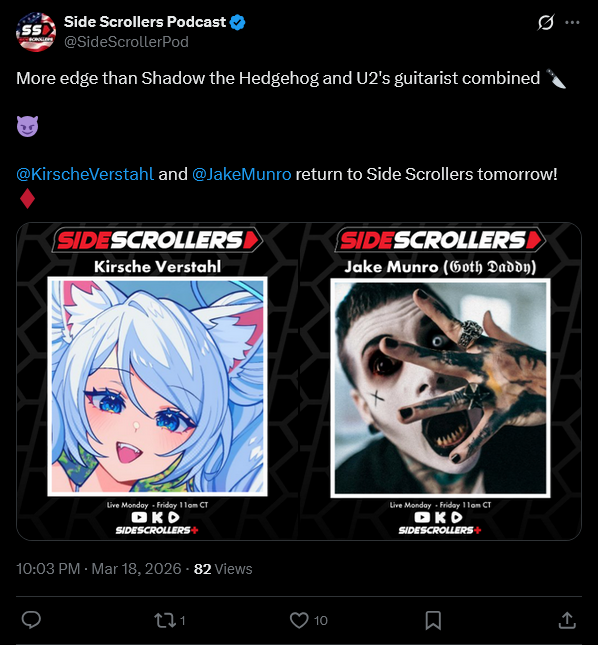Click the like count number 10
This screenshot has width=598, height=645.
tap(320, 621)
